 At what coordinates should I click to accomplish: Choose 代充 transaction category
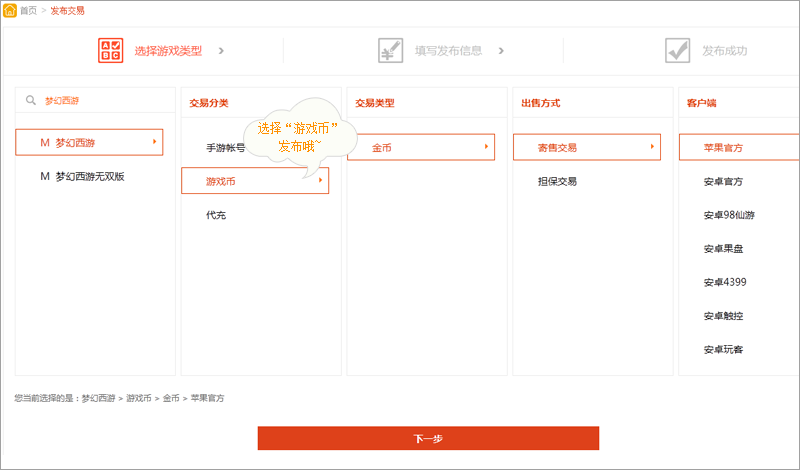216,215
